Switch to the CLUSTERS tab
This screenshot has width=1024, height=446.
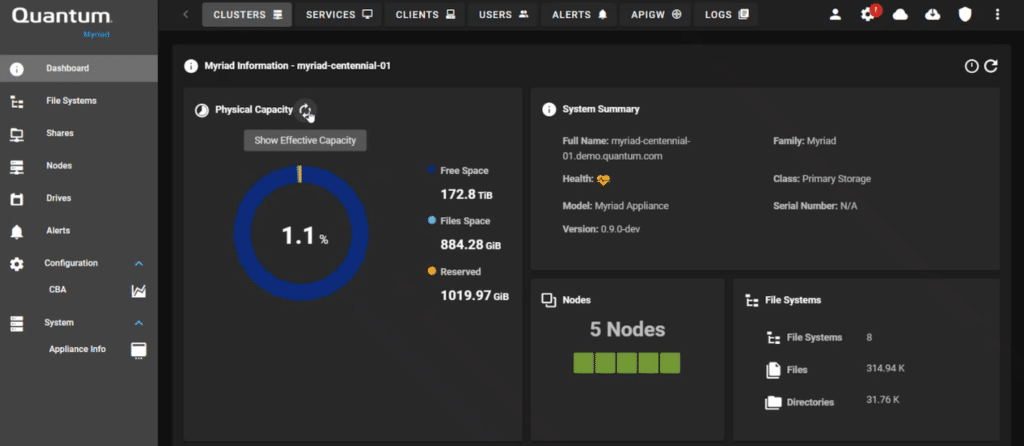(x=247, y=14)
